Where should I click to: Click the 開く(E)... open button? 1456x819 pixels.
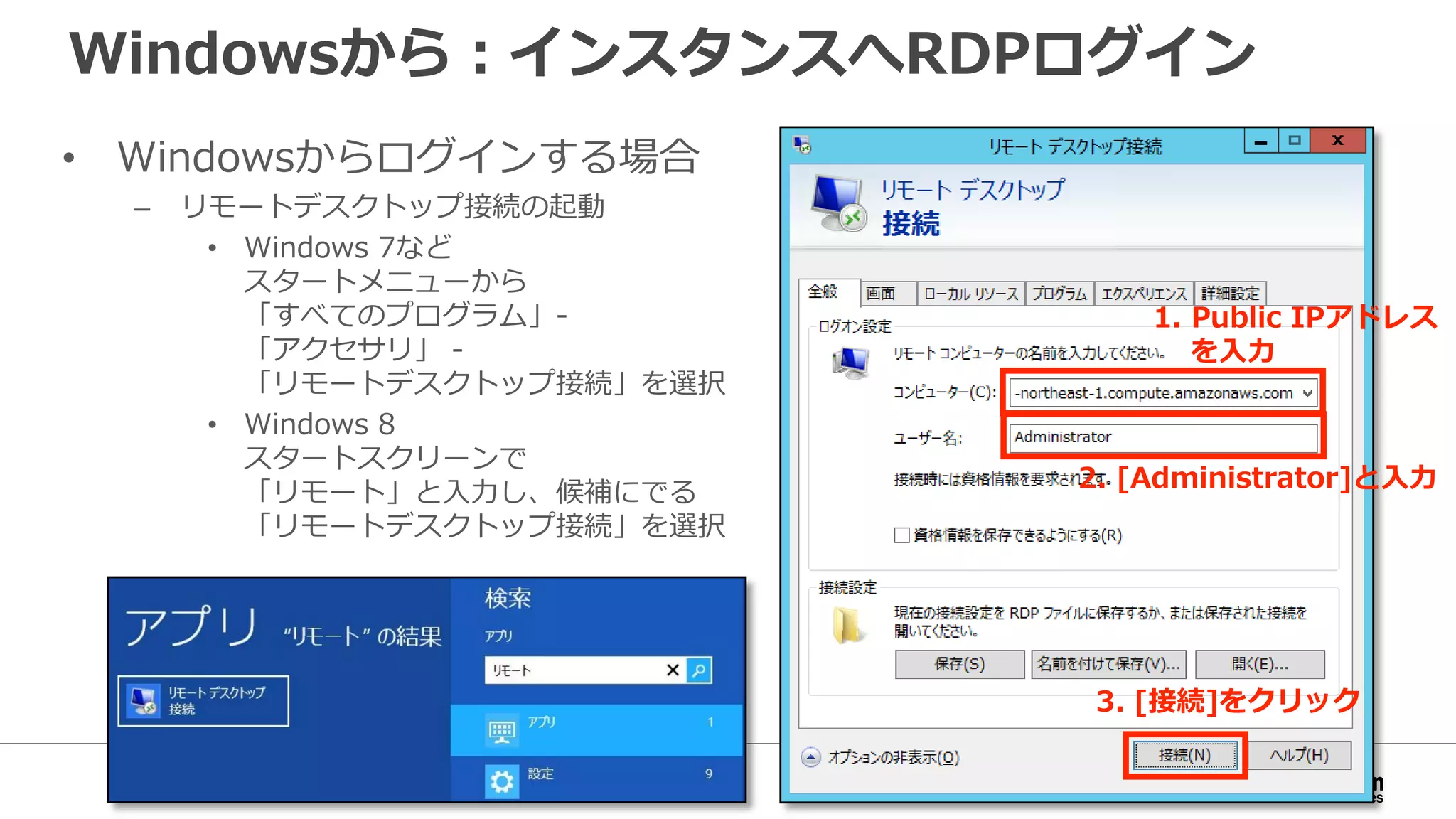(1260, 664)
